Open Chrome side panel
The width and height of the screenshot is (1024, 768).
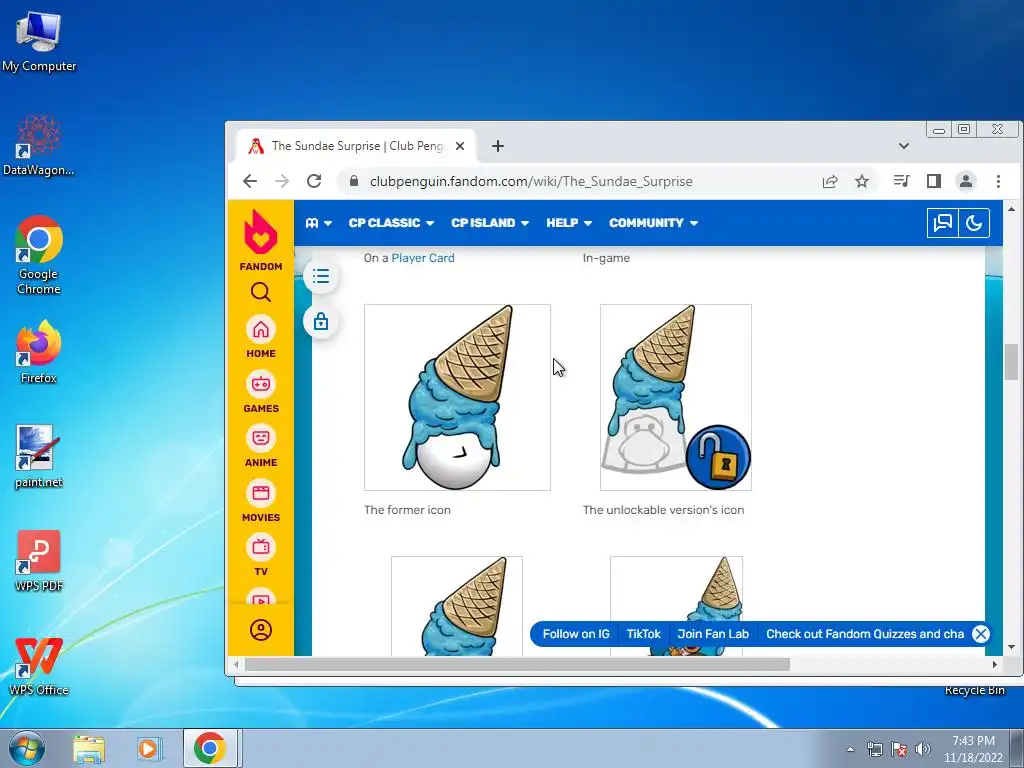934,181
